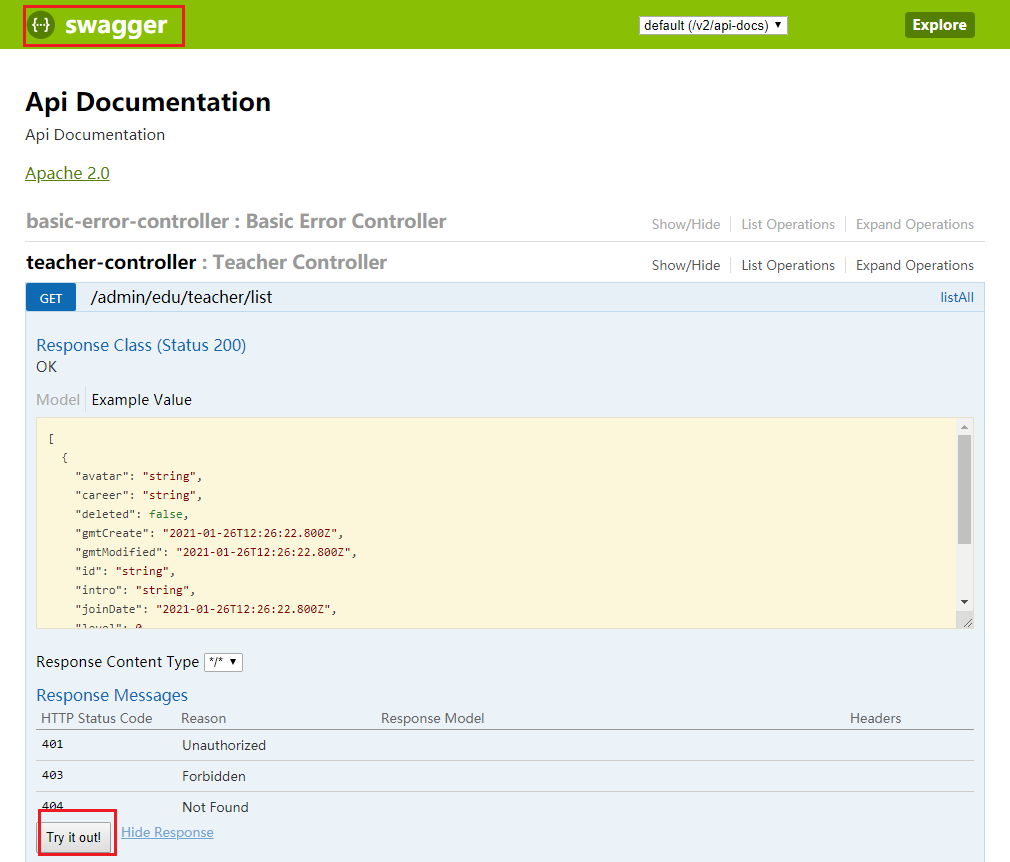Open the Response Content Type dropdown
This screenshot has height=862, width=1010.
[223, 662]
